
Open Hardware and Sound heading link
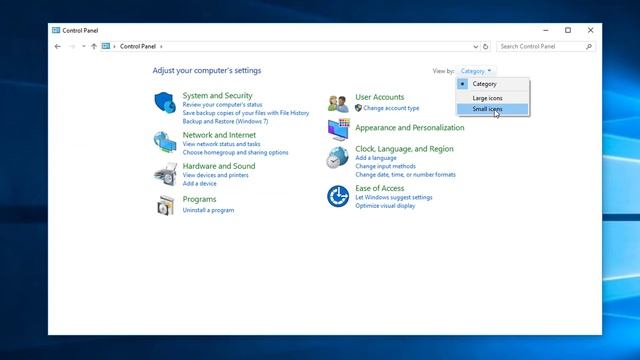pos(219,166)
